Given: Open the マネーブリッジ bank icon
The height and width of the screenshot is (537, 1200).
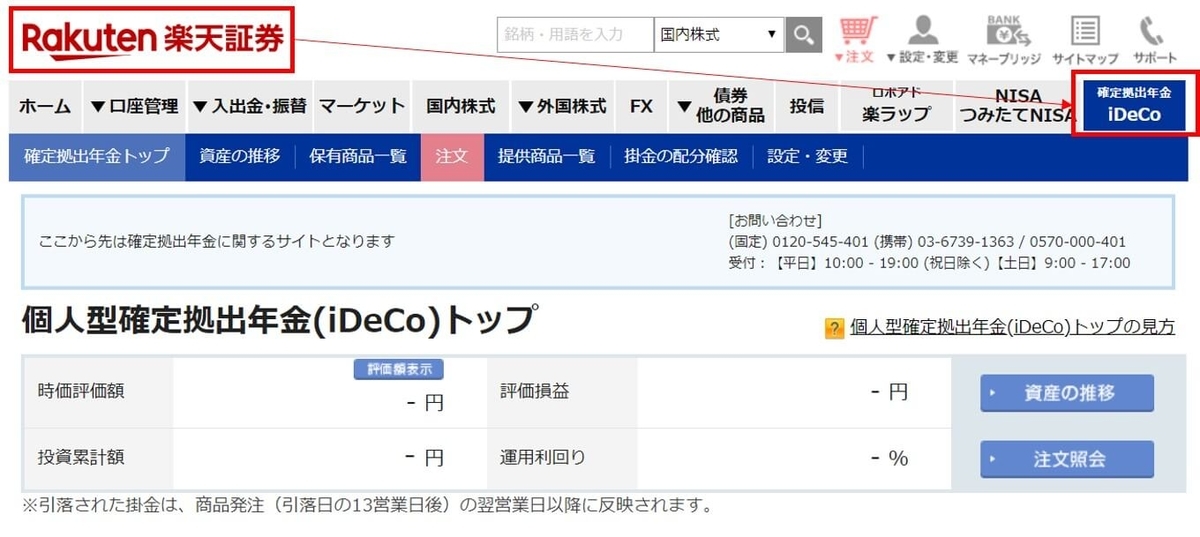Looking at the screenshot, I should coord(1003,40).
